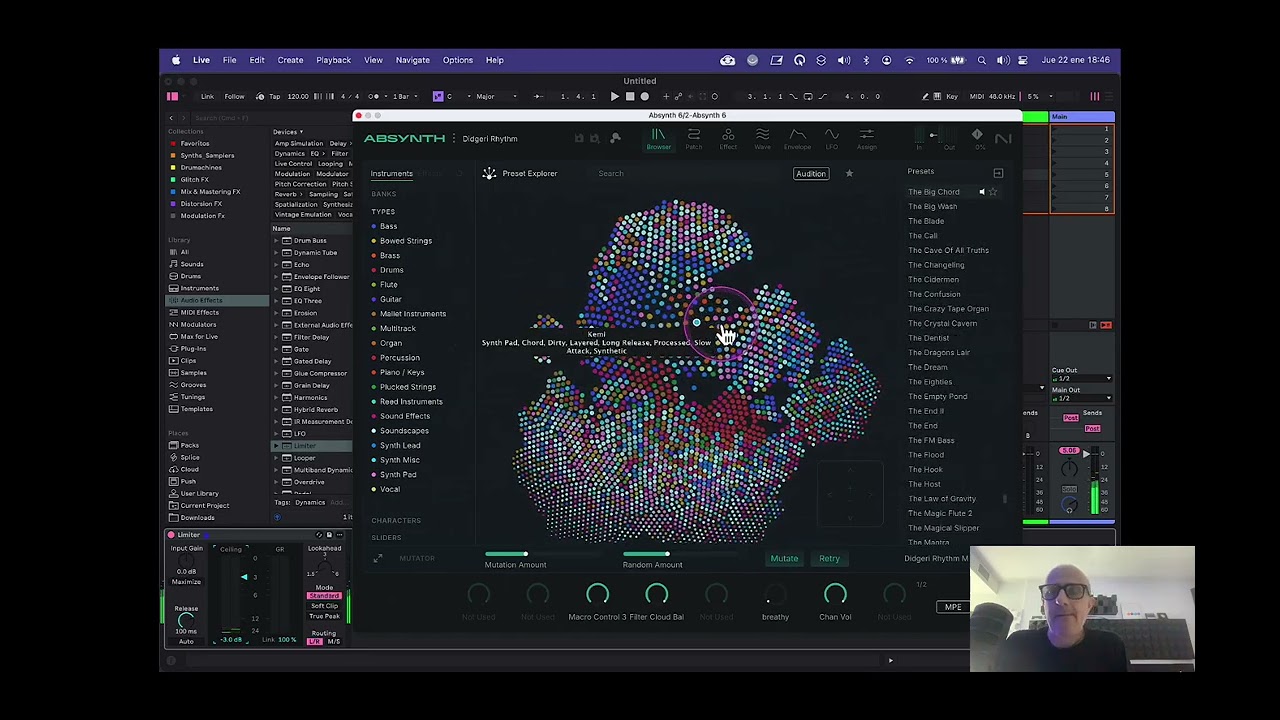1280x720 pixels.
Task: Open the Absynth Envelope page
Action: tap(797, 139)
